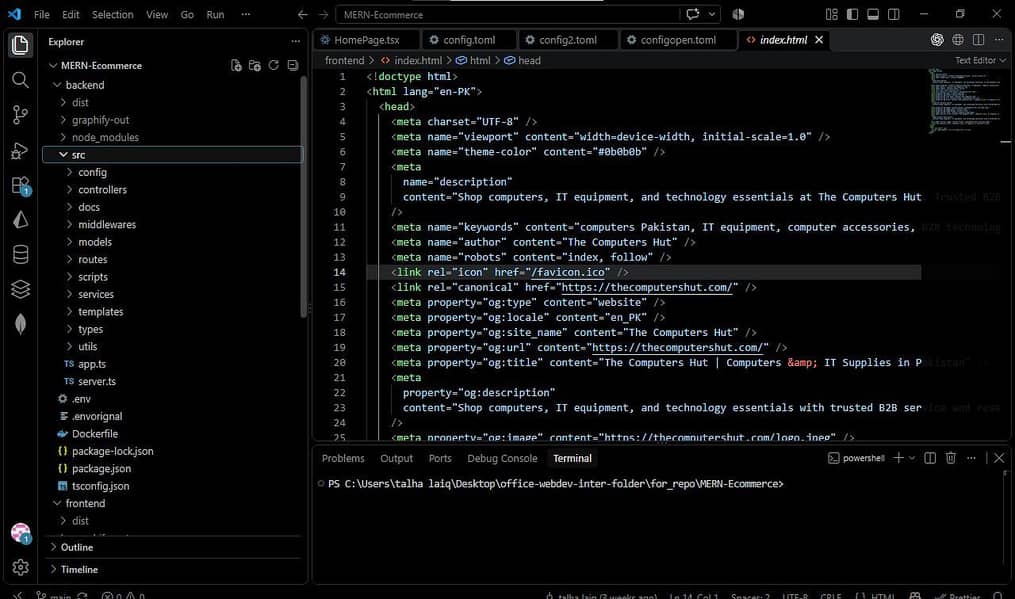The height and width of the screenshot is (599, 1015).
Task: Open new terminal profile dropdown arrow
Action: 912,458
